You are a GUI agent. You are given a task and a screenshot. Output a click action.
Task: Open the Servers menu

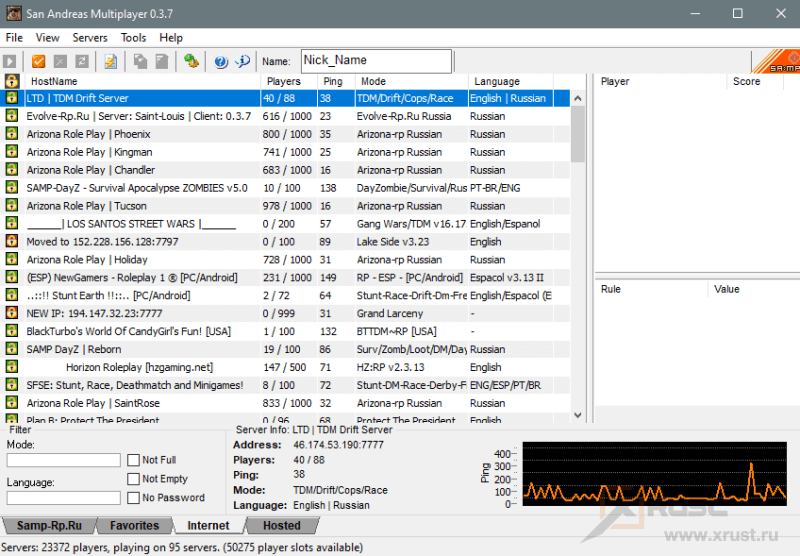pyautogui.click(x=90, y=37)
